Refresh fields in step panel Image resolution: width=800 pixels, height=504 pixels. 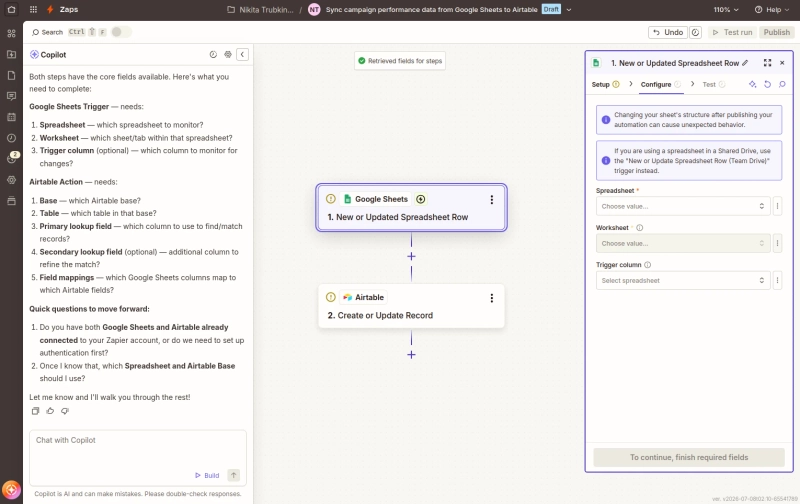(x=767, y=84)
